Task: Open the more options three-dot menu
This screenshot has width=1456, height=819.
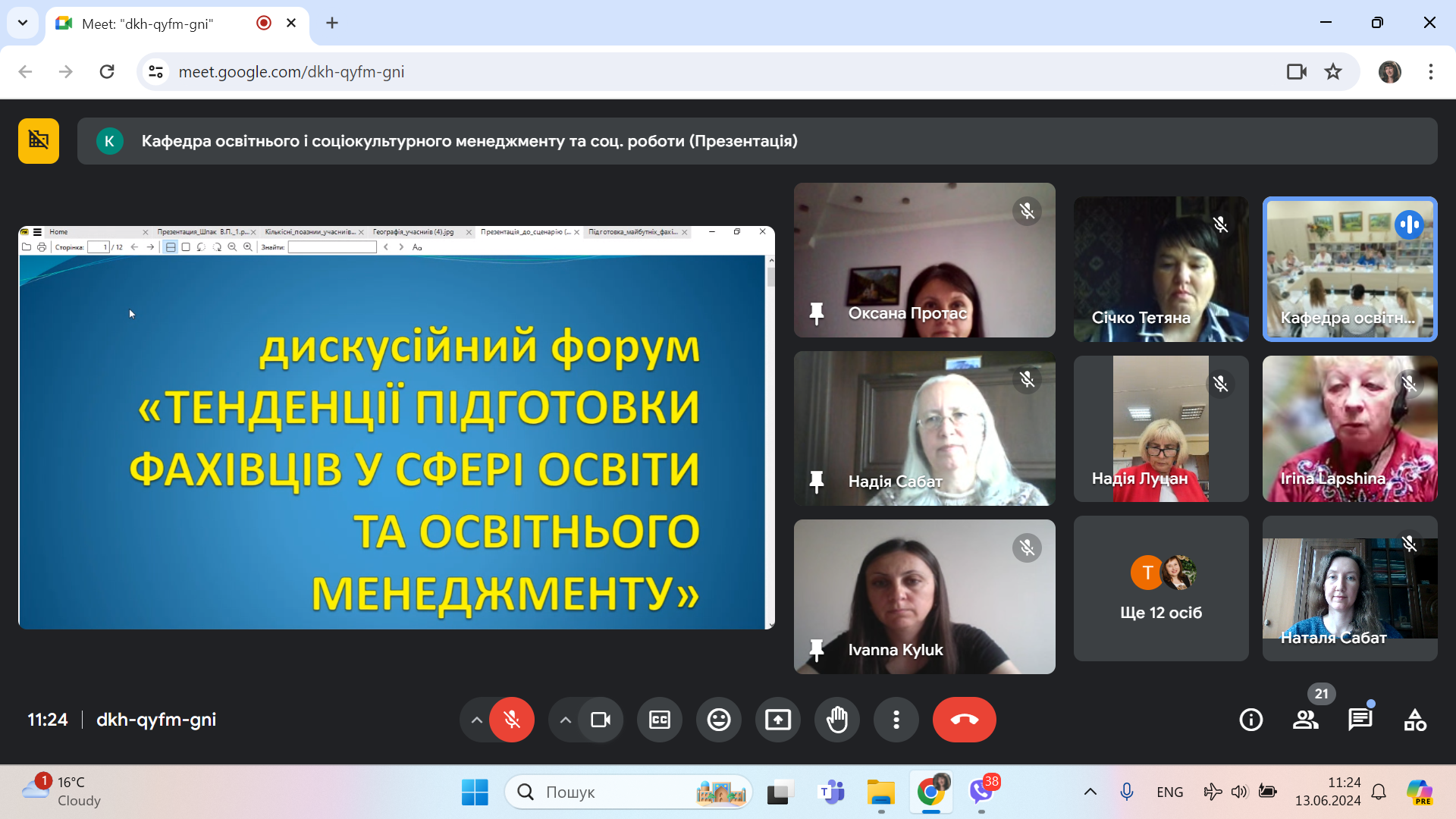Action: pyautogui.click(x=896, y=720)
